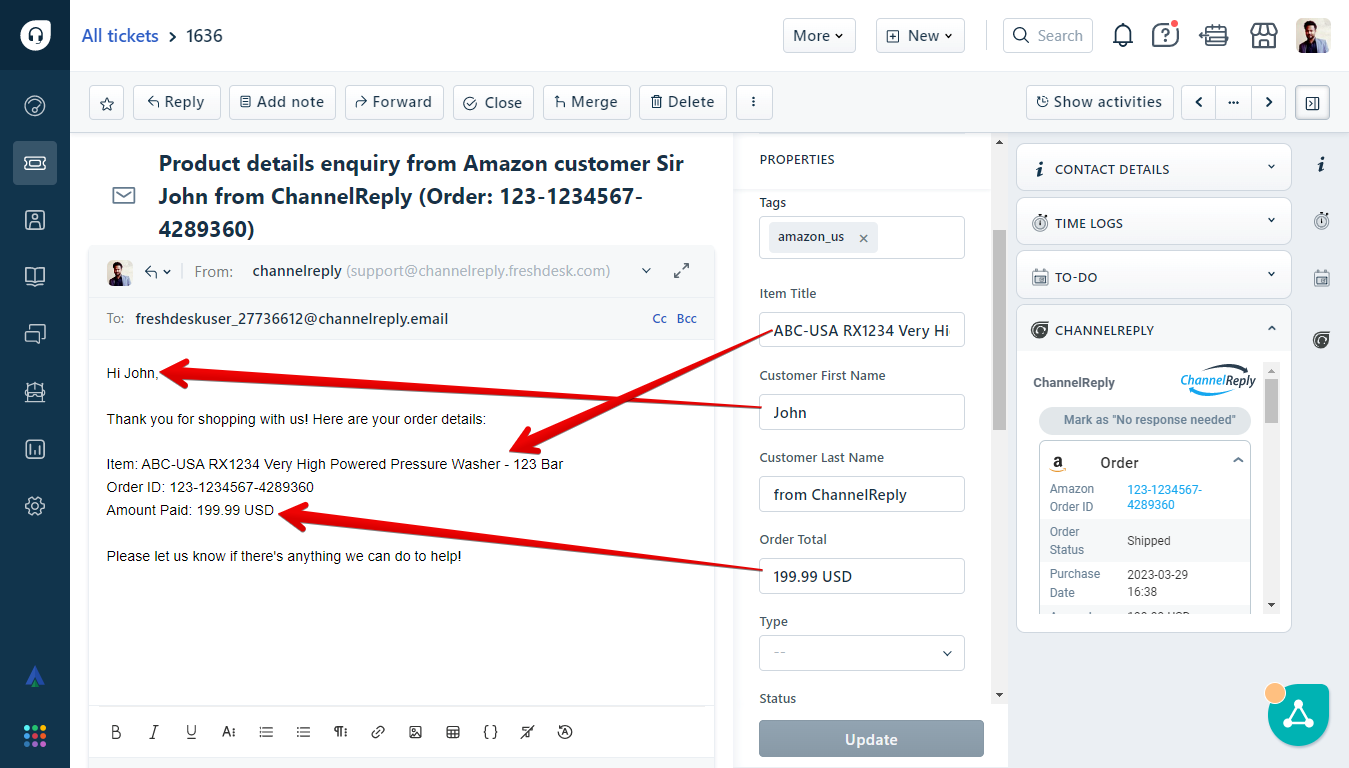
Task: Show activities for this ticket
Action: (x=1099, y=102)
